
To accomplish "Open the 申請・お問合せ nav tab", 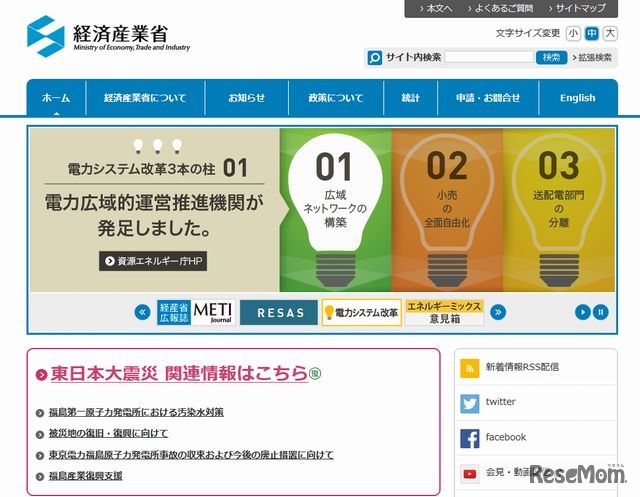I will pyautogui.click(x=488, y=98).
